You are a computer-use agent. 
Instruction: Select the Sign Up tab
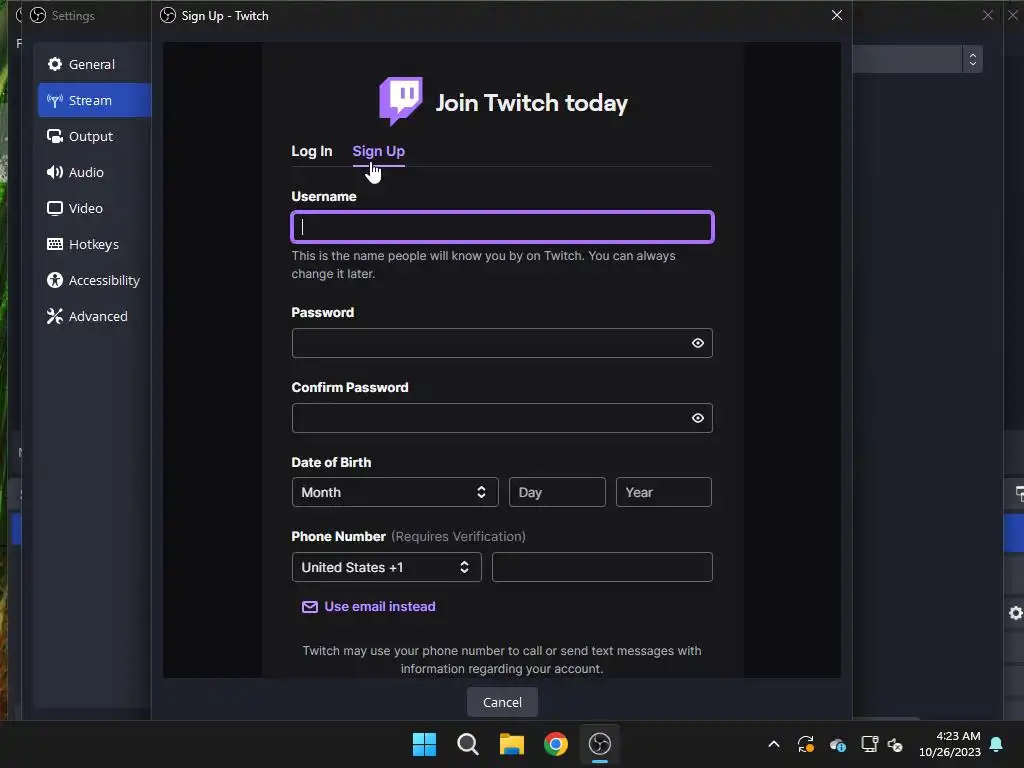pos(378,151)
